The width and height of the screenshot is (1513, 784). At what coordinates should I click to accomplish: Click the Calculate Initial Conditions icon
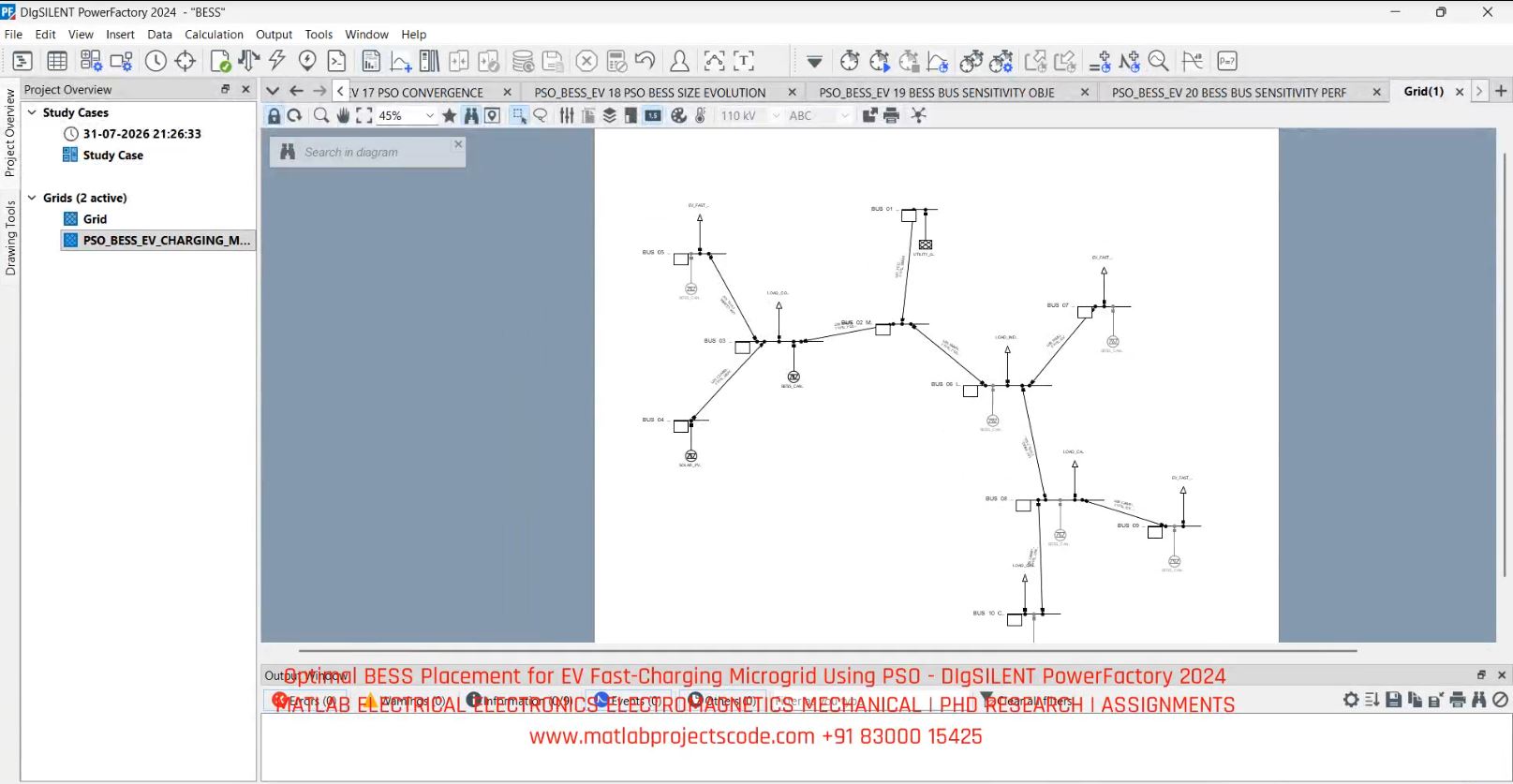(x=850, y=61)
